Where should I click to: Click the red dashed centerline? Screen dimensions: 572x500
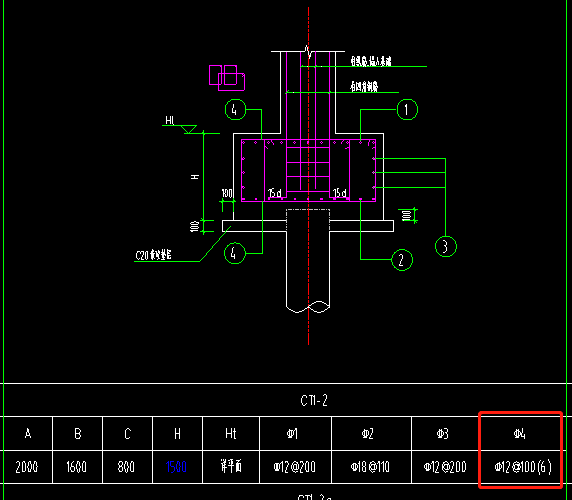coord(309,176)
